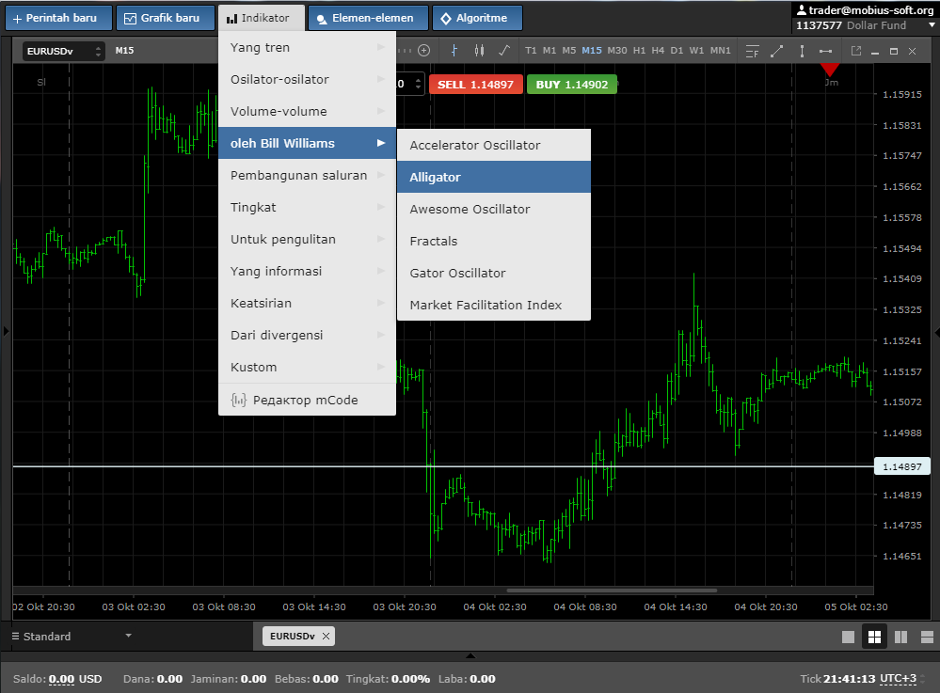Viewport: 940px width, 693px height.
Task: Switch to M1 timeframe
Action: pyautogui.click(x=549, y=51)
